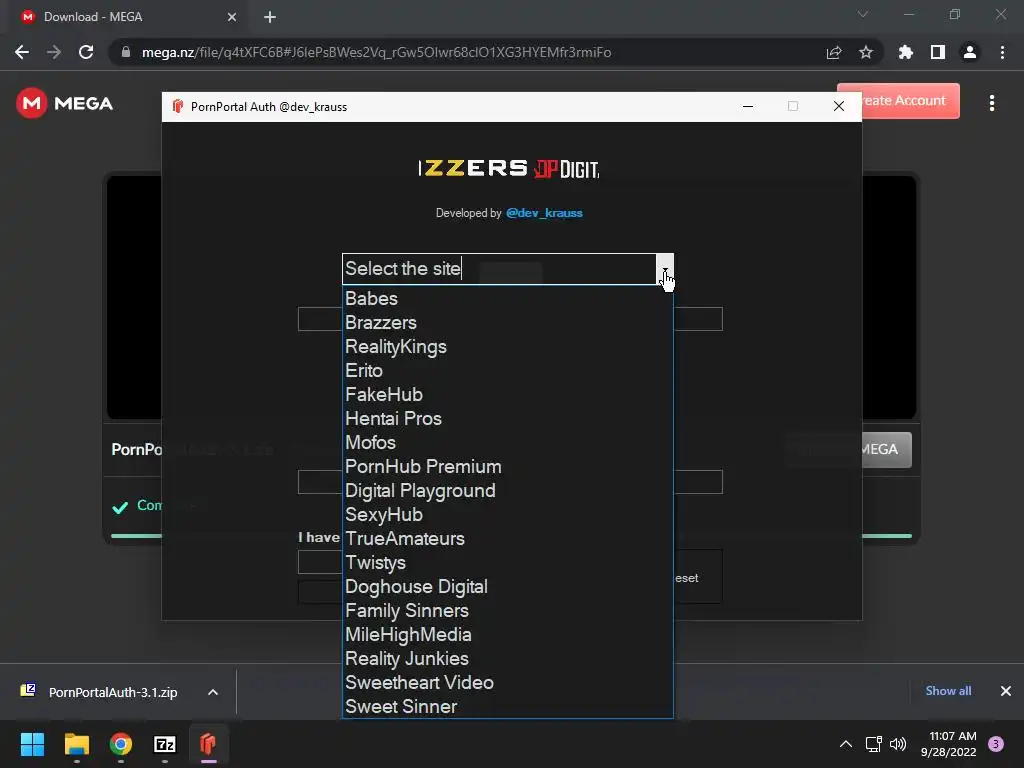Close the Chrome downloads bar

(x=1006, y=691)
